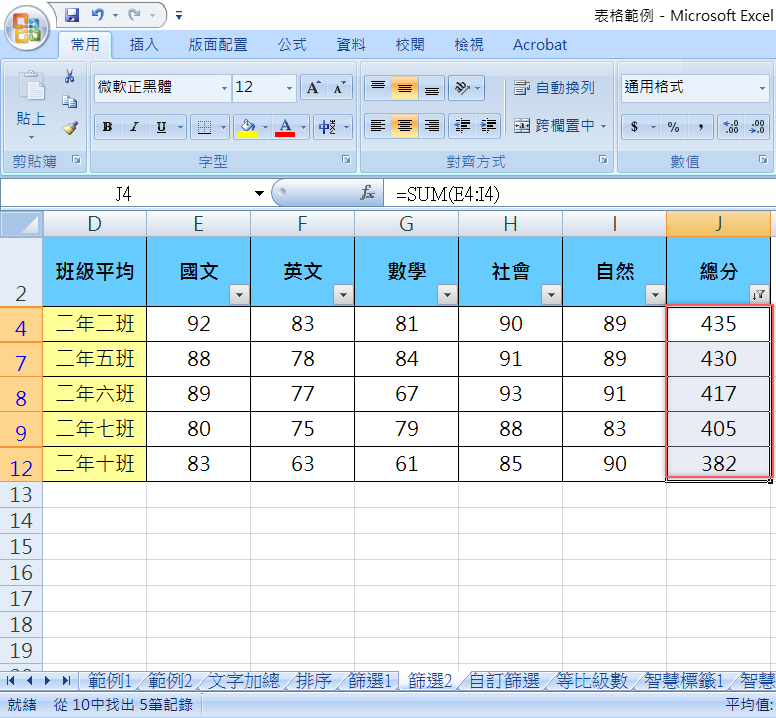Switch to the 插入 ribbon tab
This screenshot has width=776, height=718.
point(144,44)
